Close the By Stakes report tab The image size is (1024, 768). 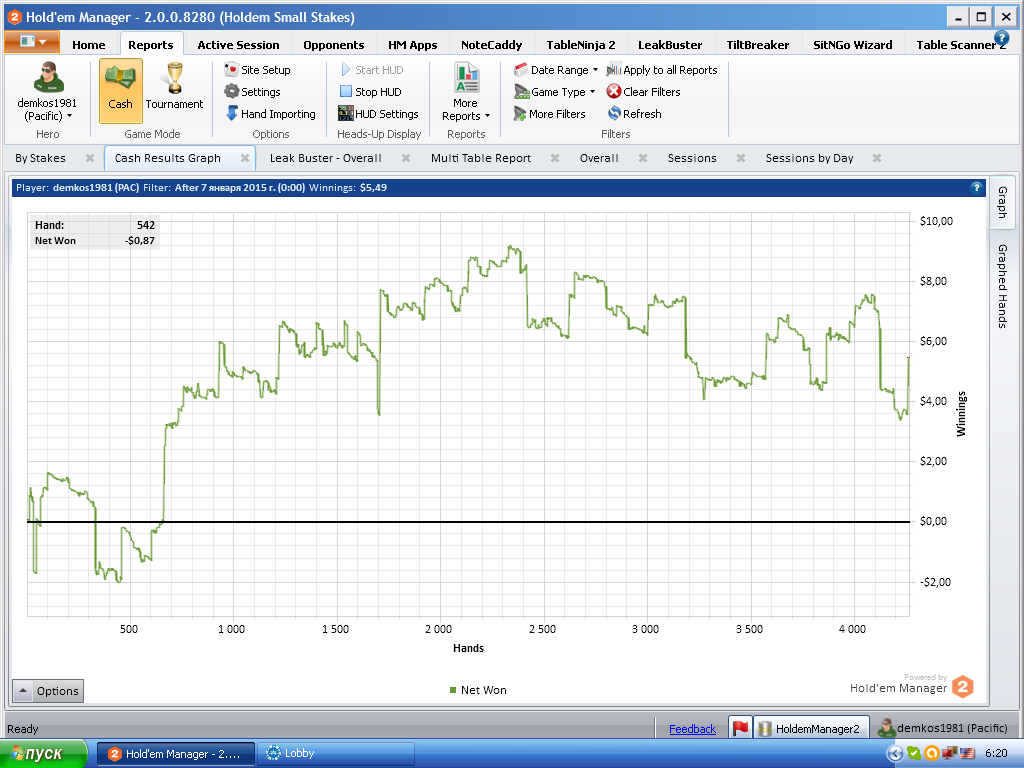click(x=90, y=158)
